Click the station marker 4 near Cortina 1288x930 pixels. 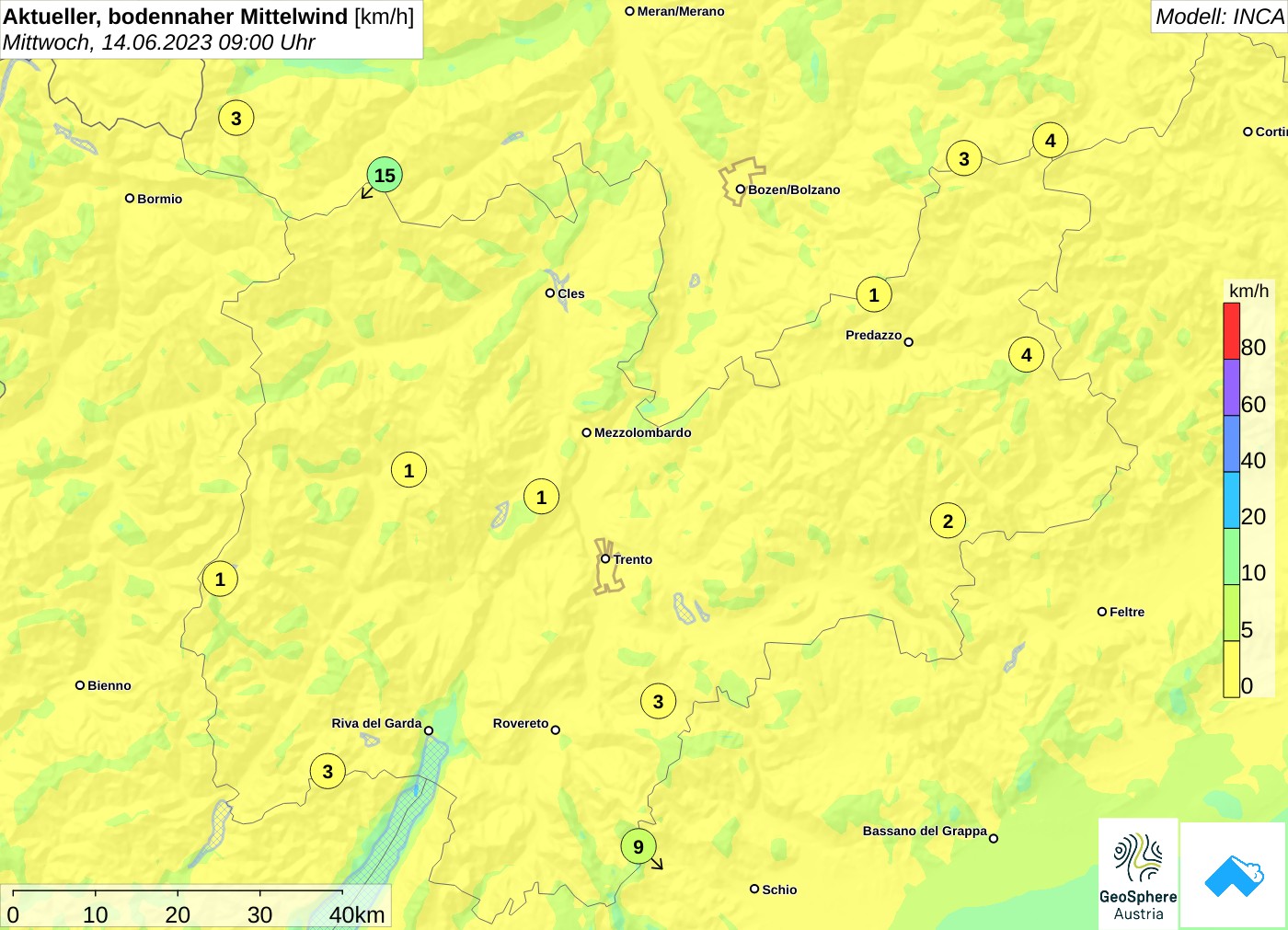[x=1051, y=141]
